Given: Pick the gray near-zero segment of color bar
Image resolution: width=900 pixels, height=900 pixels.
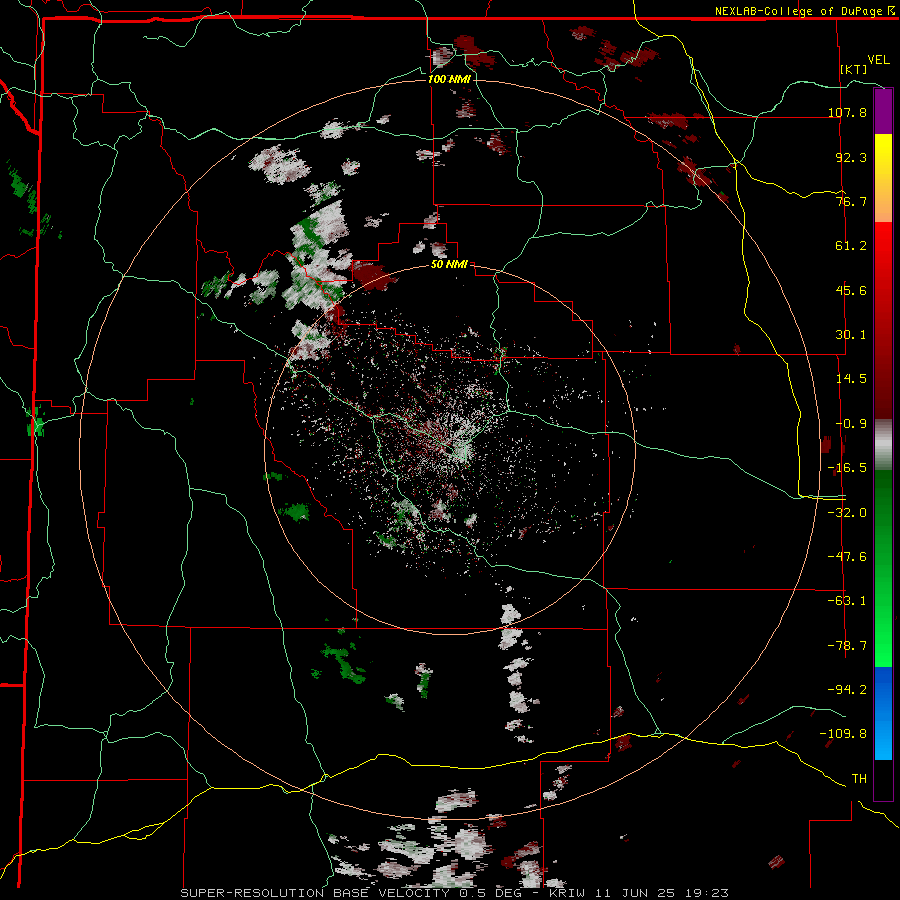Looking at the screenshot, I should [883, 444].
